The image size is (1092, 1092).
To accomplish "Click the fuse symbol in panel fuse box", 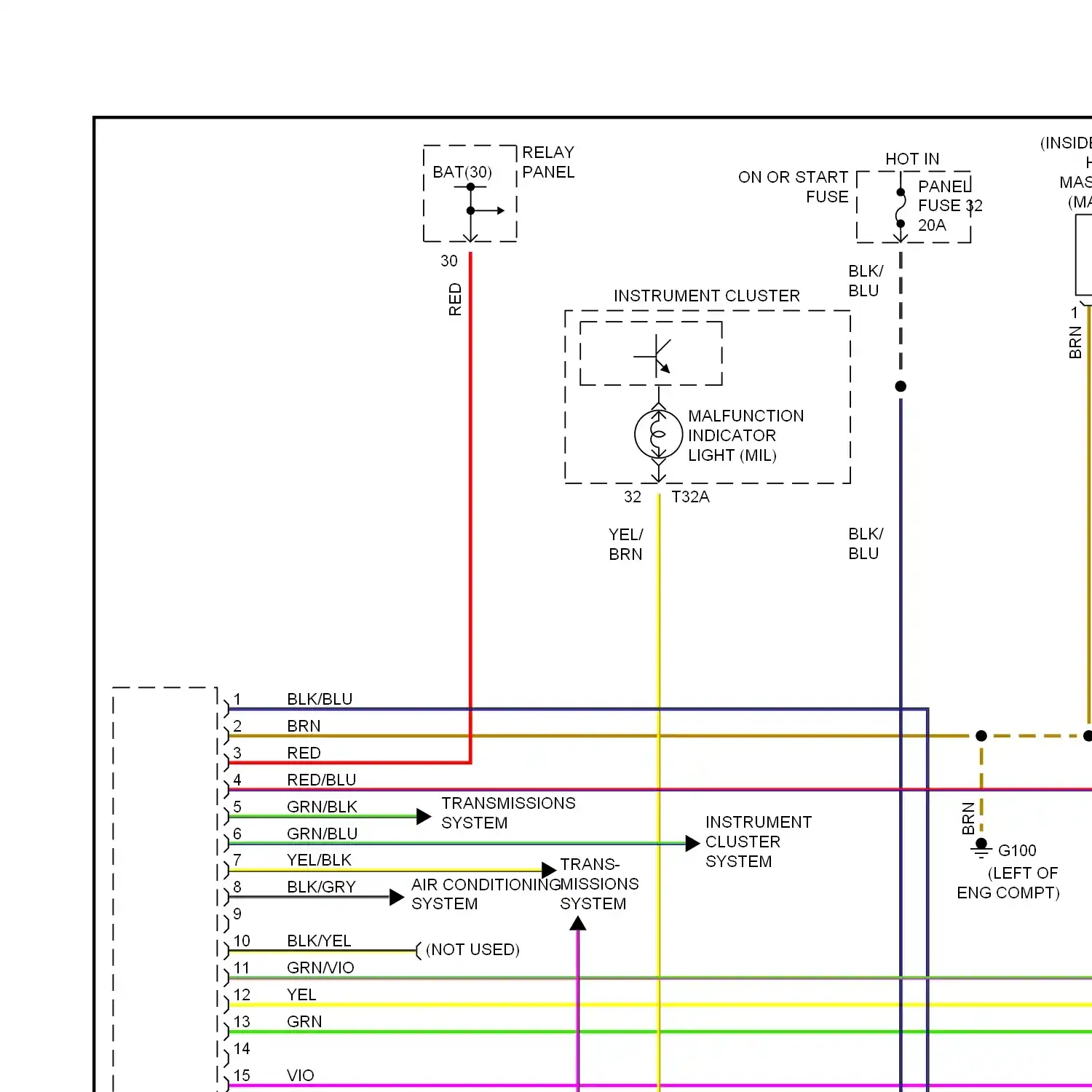I will pos(901,208).
